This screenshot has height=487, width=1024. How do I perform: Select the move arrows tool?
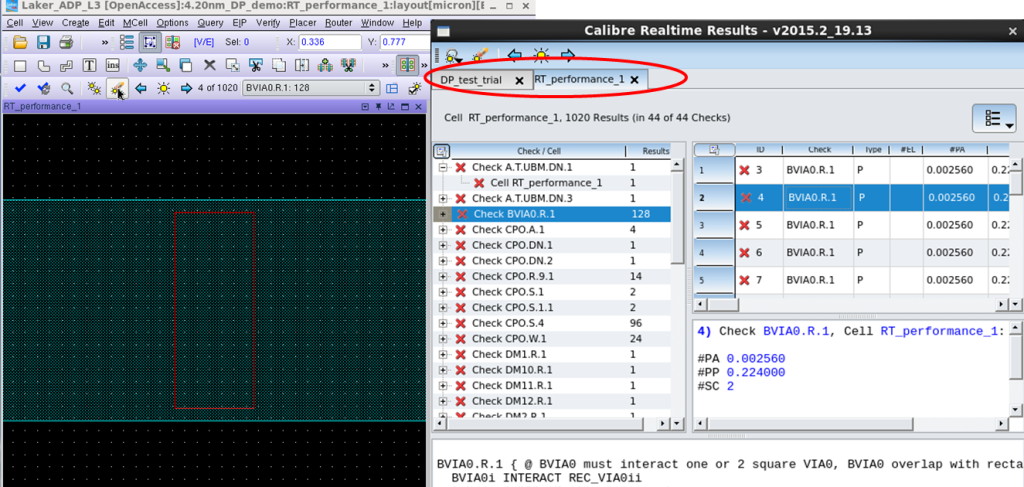[139, 65]
